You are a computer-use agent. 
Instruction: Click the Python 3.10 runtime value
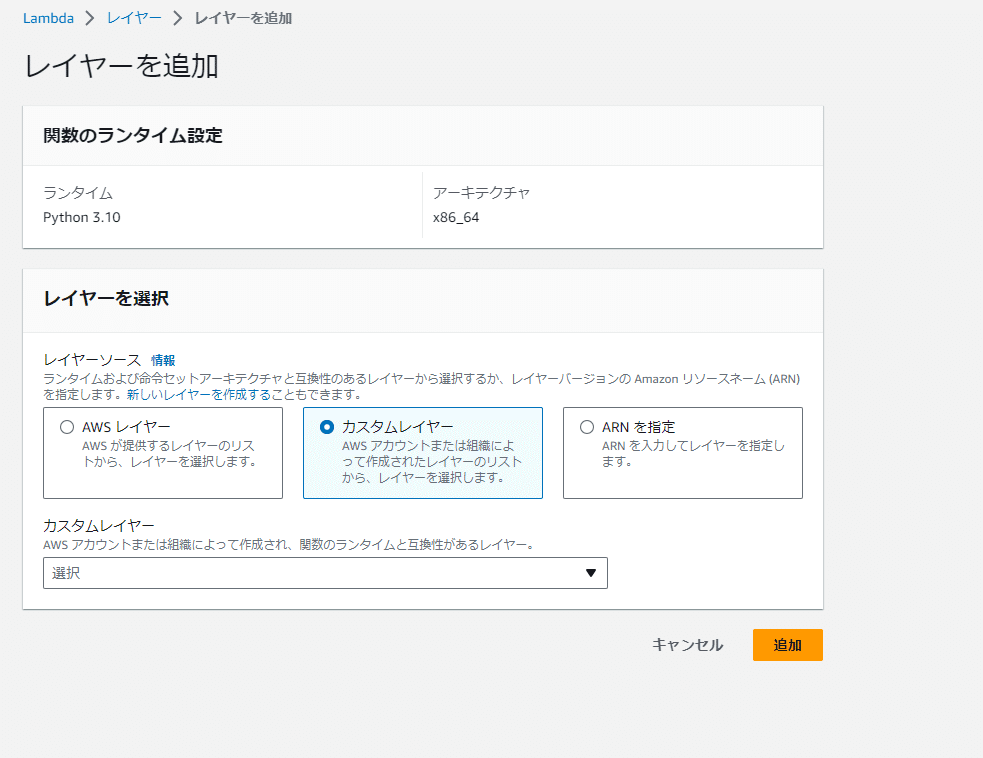(x=81, y=218)
